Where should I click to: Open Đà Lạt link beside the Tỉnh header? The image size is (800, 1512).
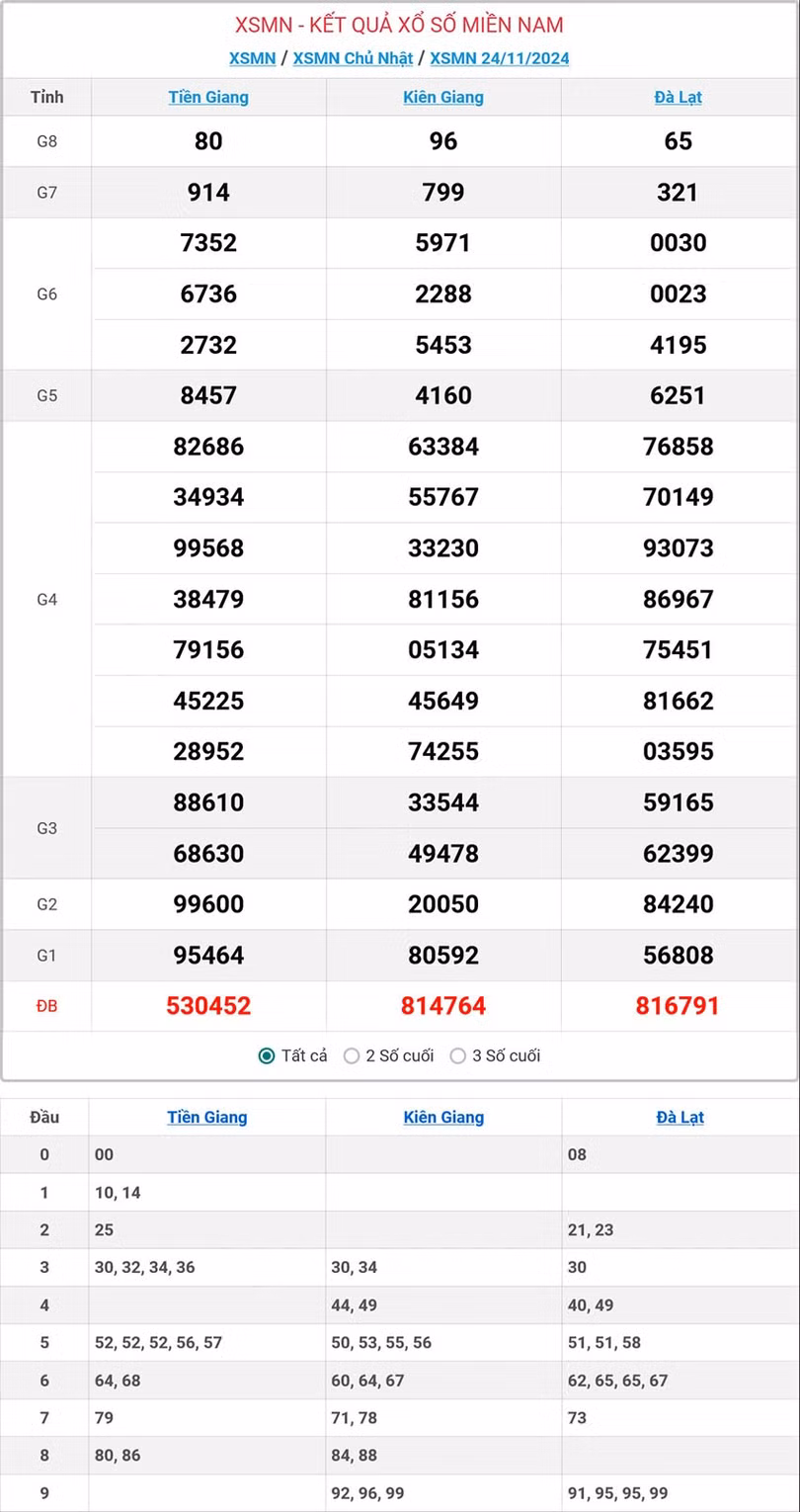coord(679,97)
